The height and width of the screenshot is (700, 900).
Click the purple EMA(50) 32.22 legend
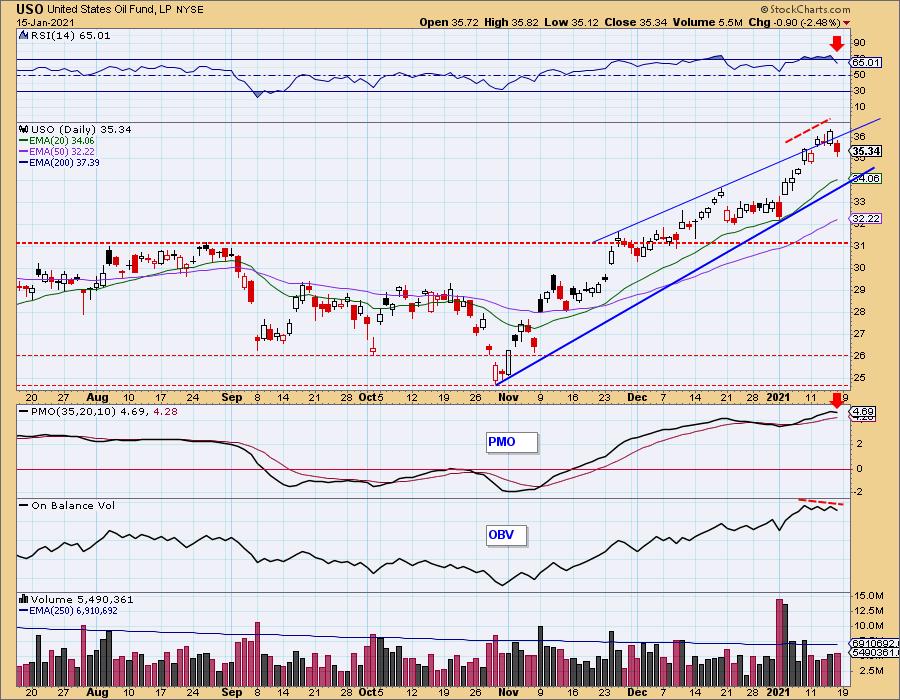click(x=57, y=151)
